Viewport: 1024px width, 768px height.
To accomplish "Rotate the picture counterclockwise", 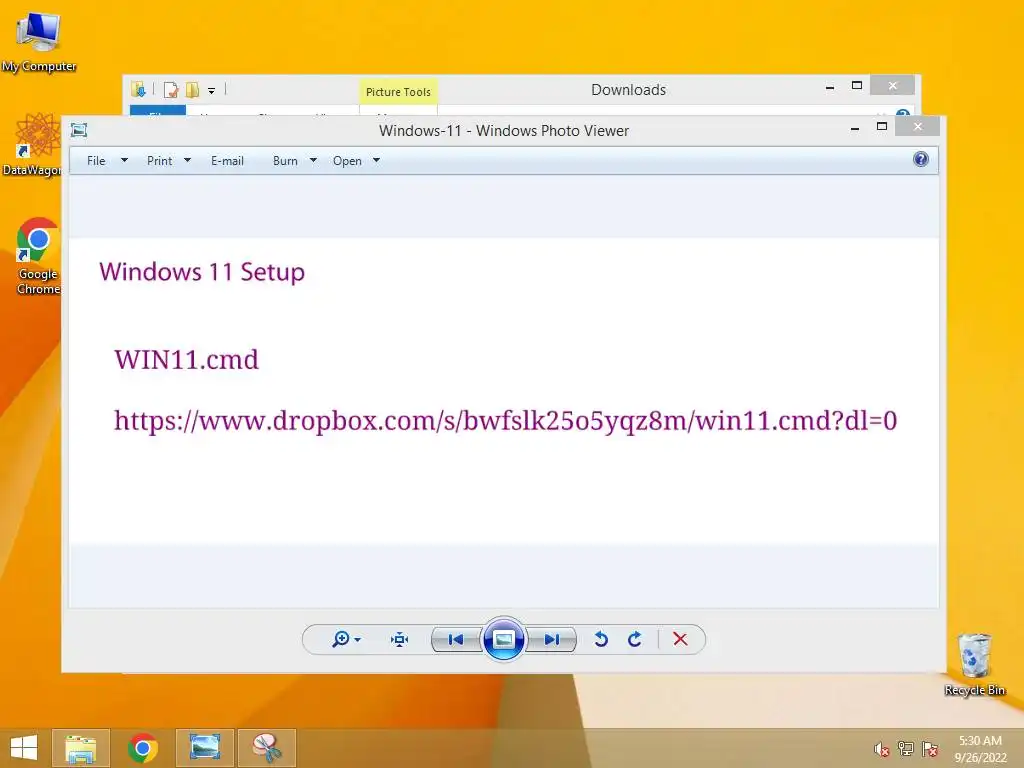I will (x=601, y=639).
